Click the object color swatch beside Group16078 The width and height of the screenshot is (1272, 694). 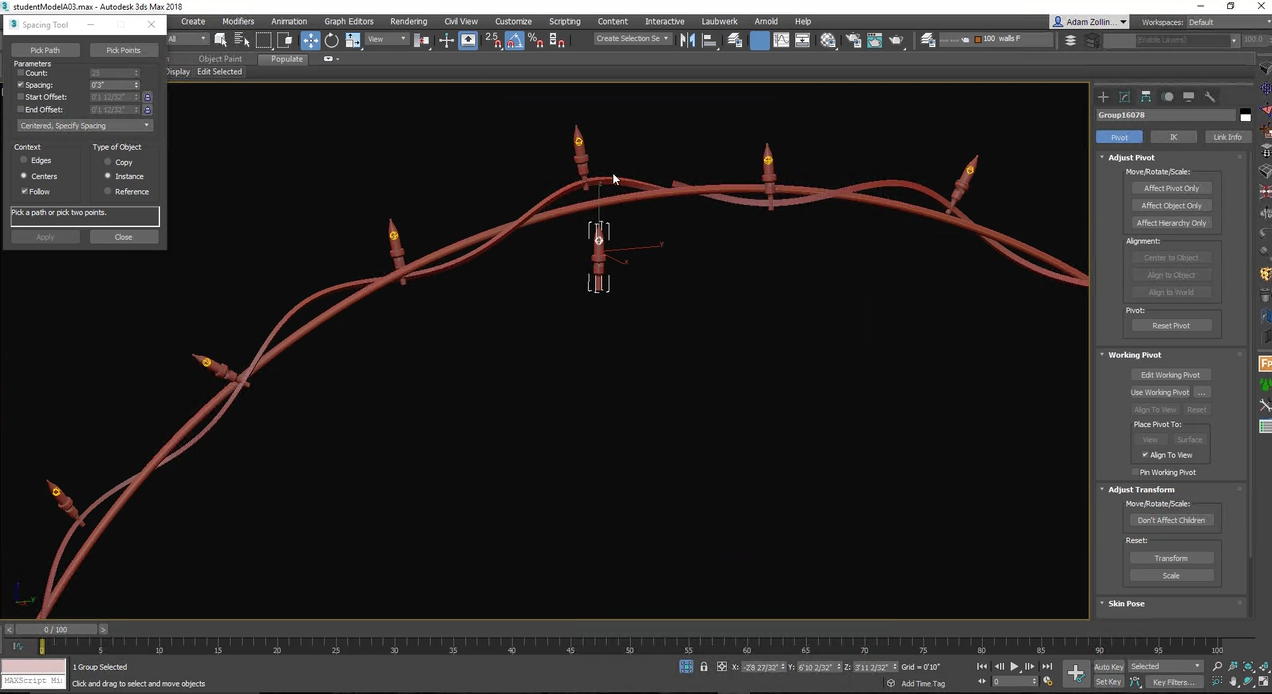tap(1245, 116)
